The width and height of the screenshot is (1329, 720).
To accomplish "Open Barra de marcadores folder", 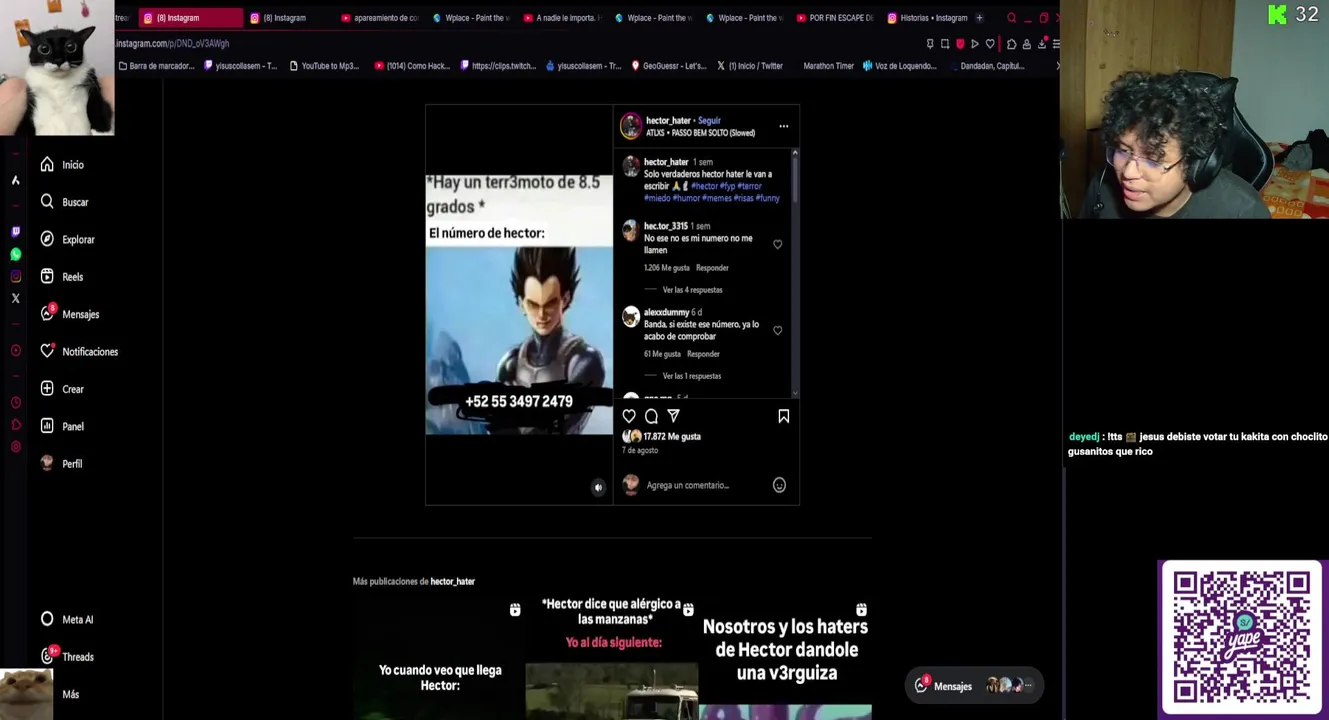I will tap(157, 66).
